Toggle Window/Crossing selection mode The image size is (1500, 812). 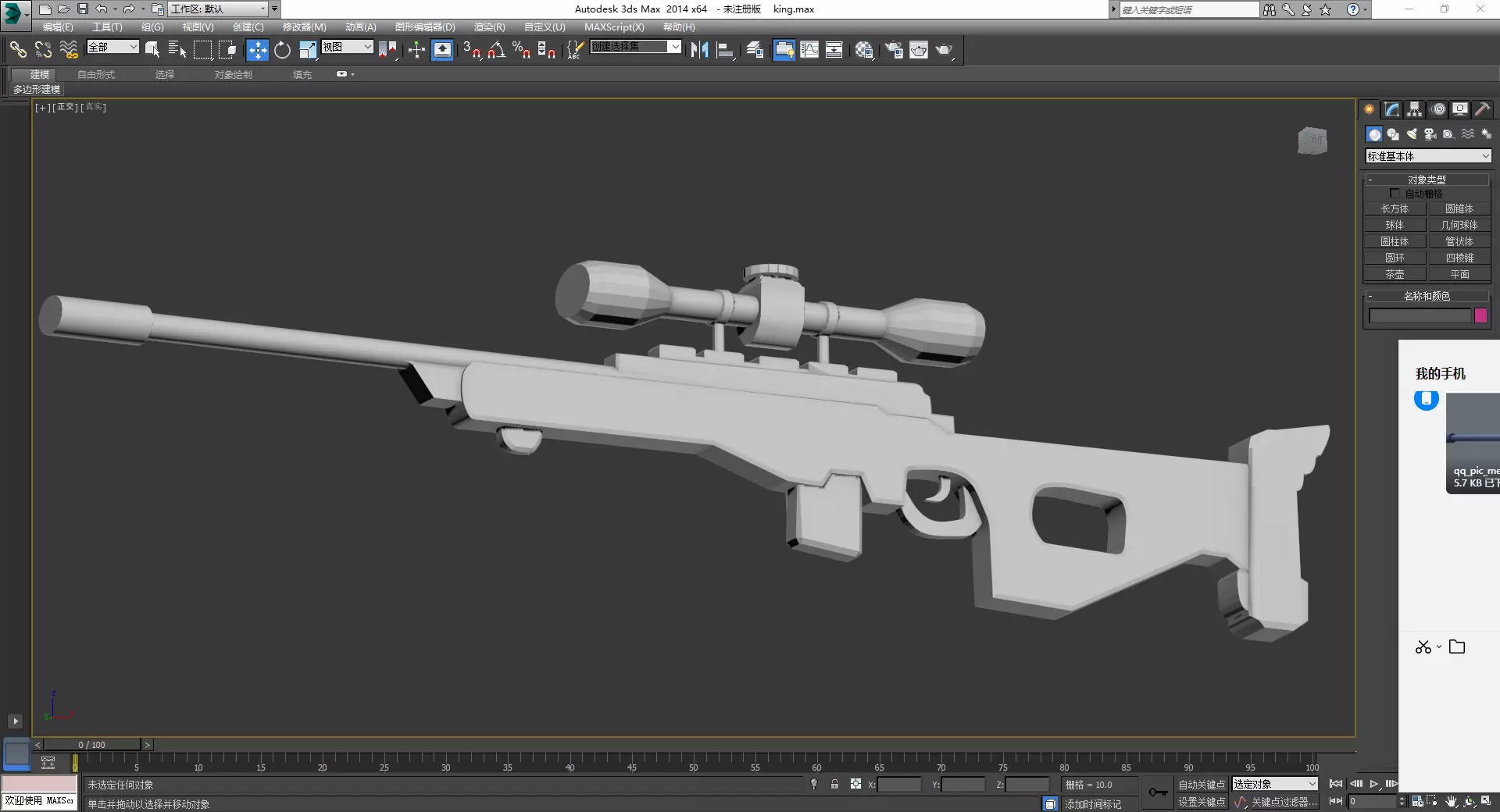click(x=227, y=50)
